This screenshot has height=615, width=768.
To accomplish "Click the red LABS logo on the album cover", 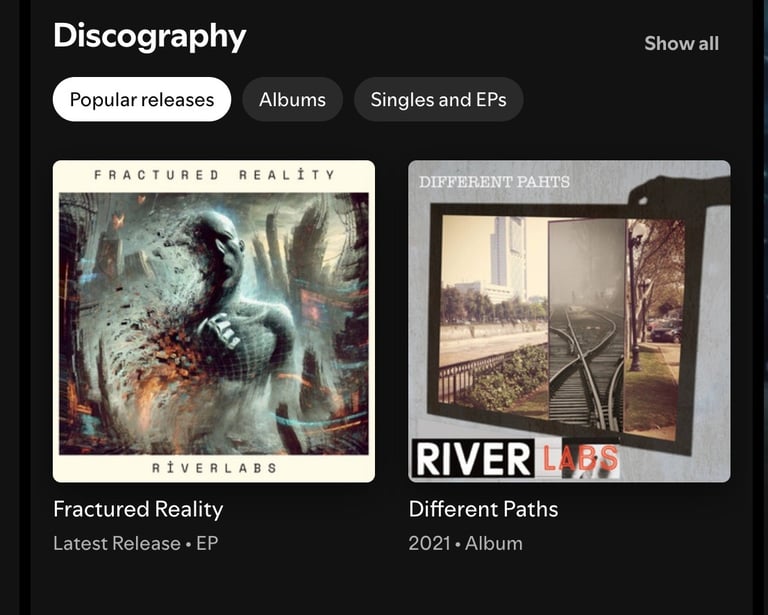I will 580,459.
